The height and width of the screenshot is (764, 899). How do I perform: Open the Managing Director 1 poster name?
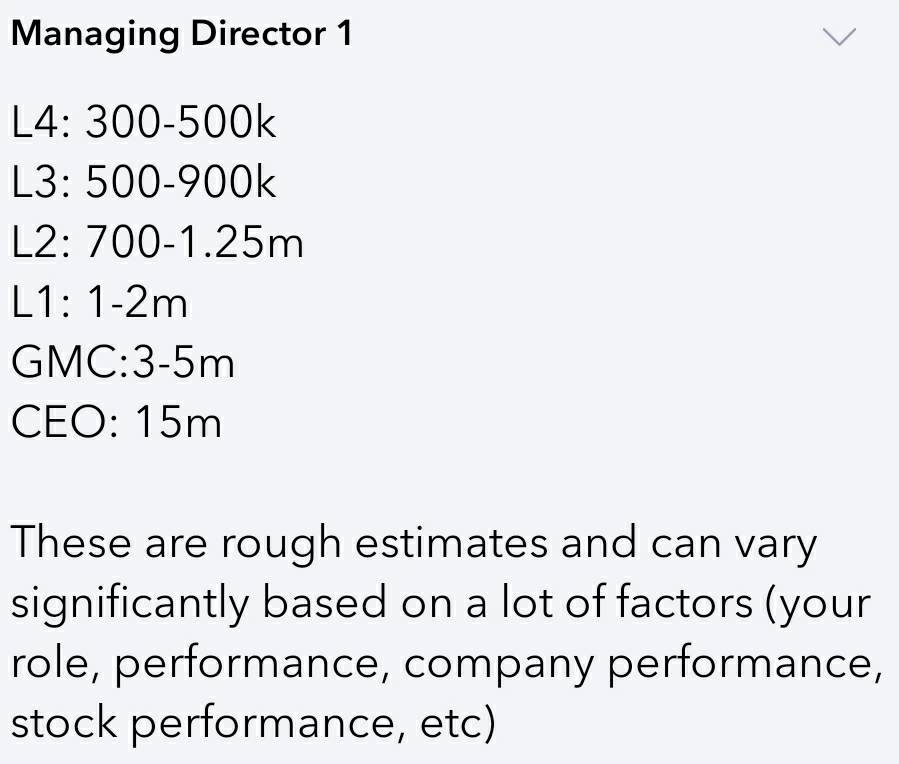coord(181,34)
